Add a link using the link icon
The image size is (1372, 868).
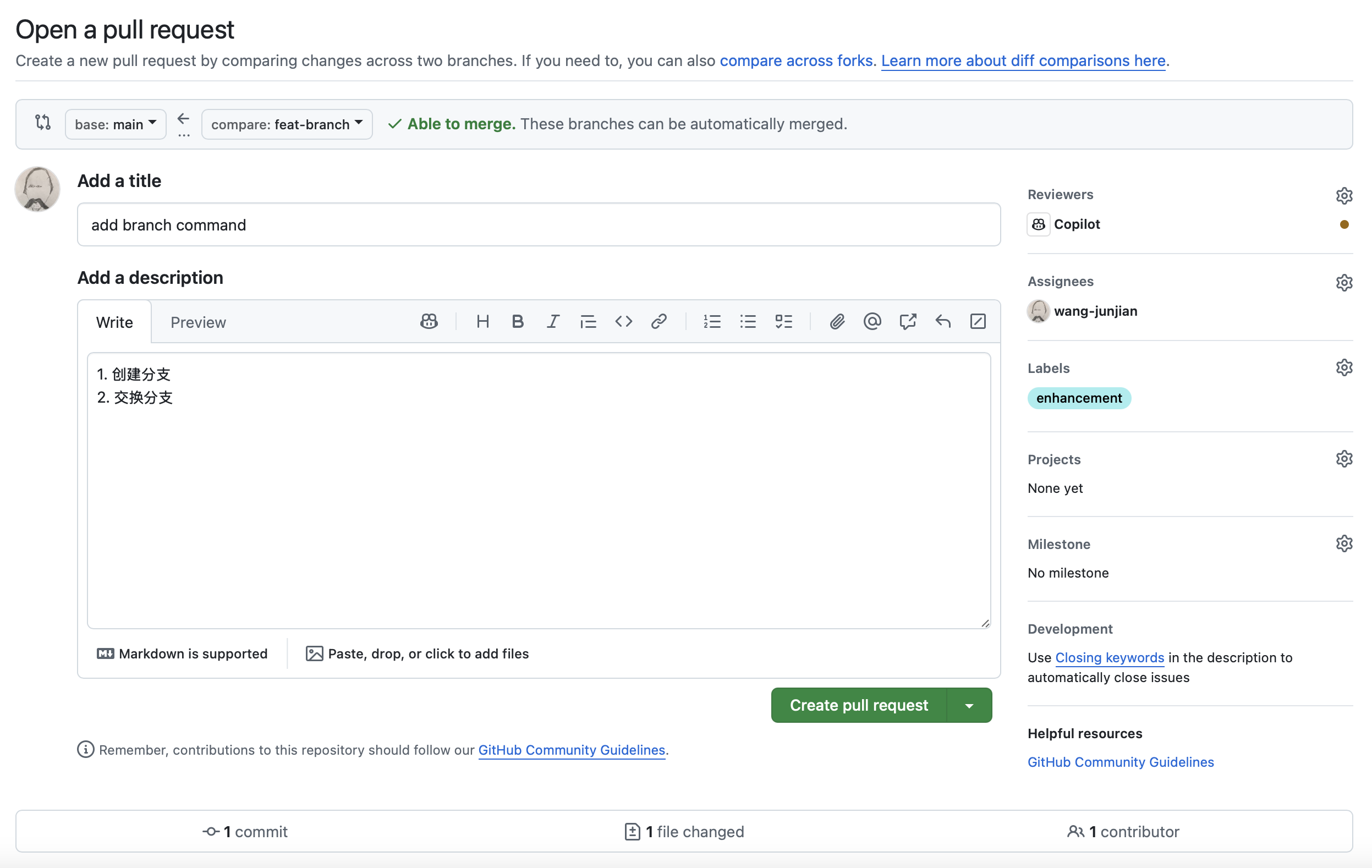coord(658,322)
